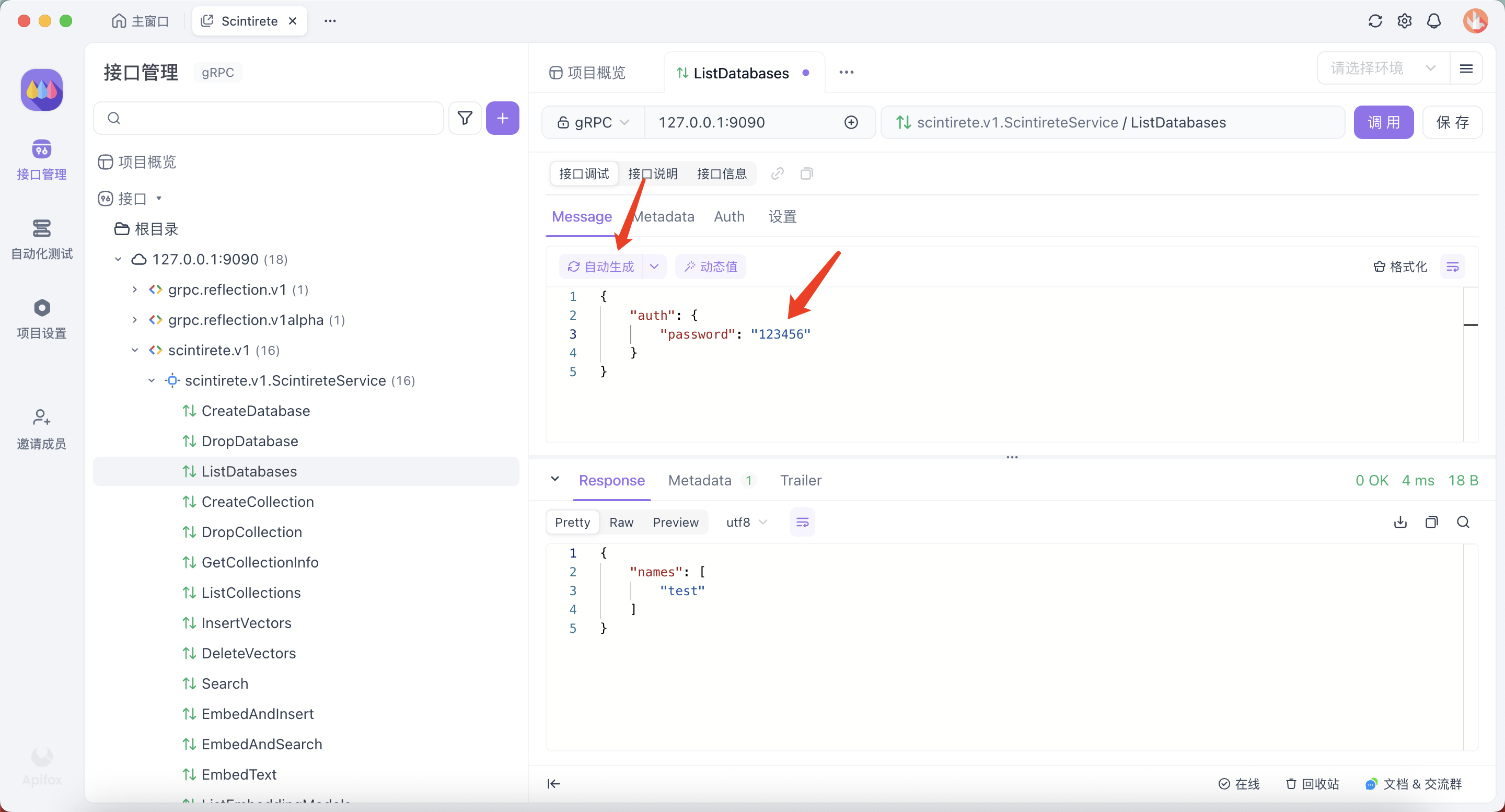1505x812 pixels.
Task: Open the settings gear icon
Action: click(1405, 21)
